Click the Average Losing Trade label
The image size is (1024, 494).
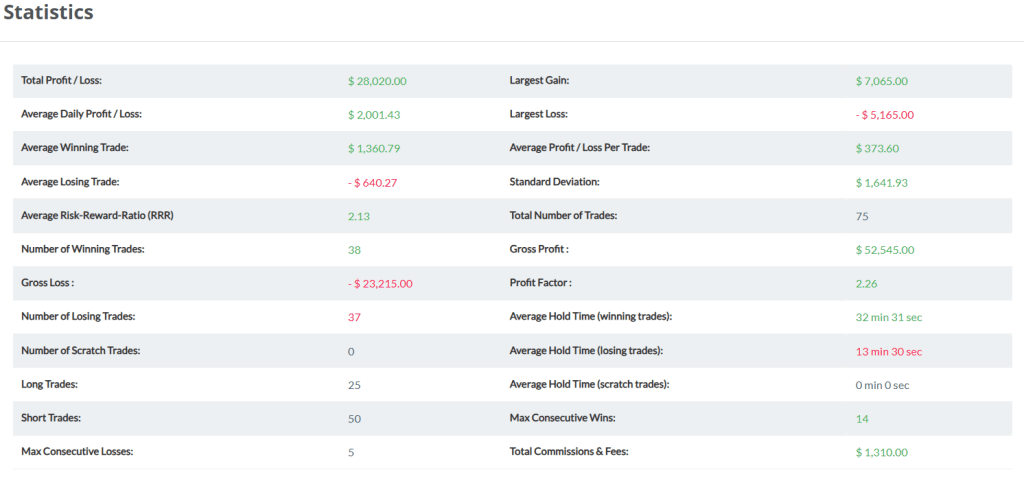(x=70, y=182)
